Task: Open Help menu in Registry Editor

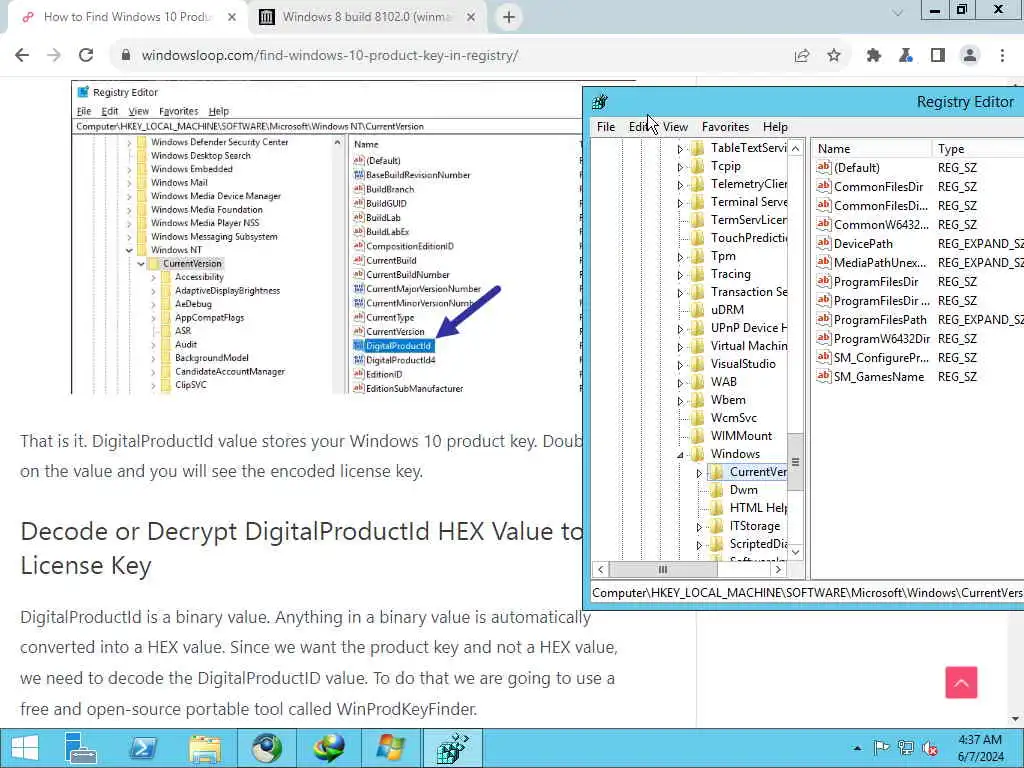Action: coord(775,127)
